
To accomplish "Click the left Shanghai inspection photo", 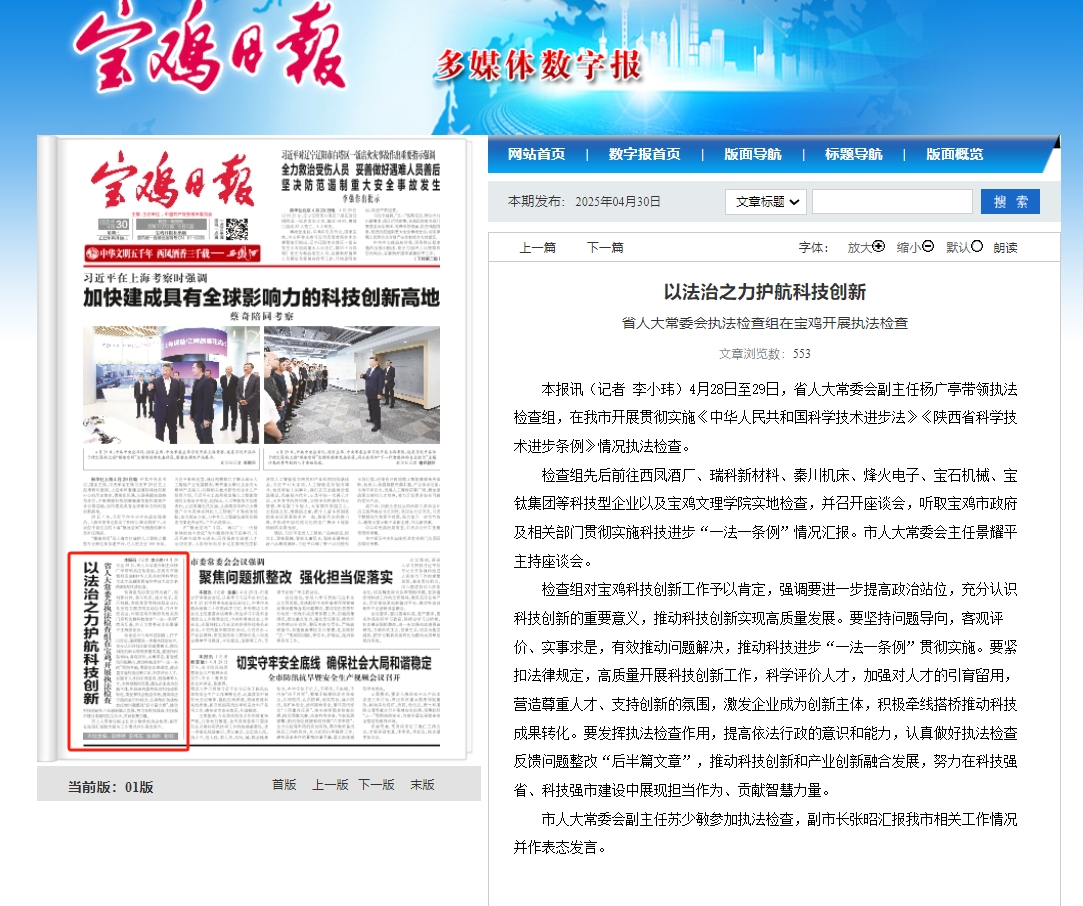I will pos(171,385).
